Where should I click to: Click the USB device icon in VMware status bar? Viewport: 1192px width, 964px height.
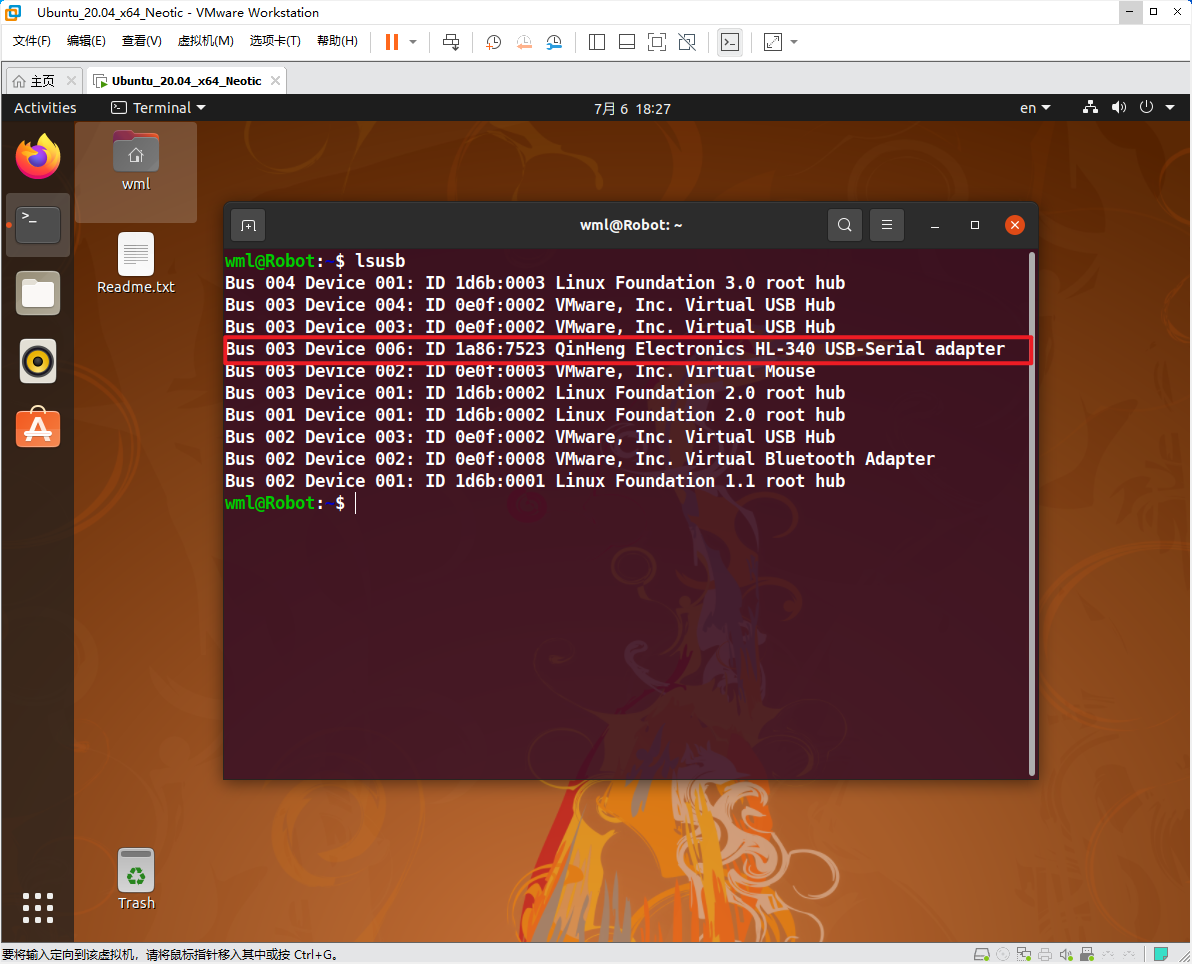(1087, 954)
